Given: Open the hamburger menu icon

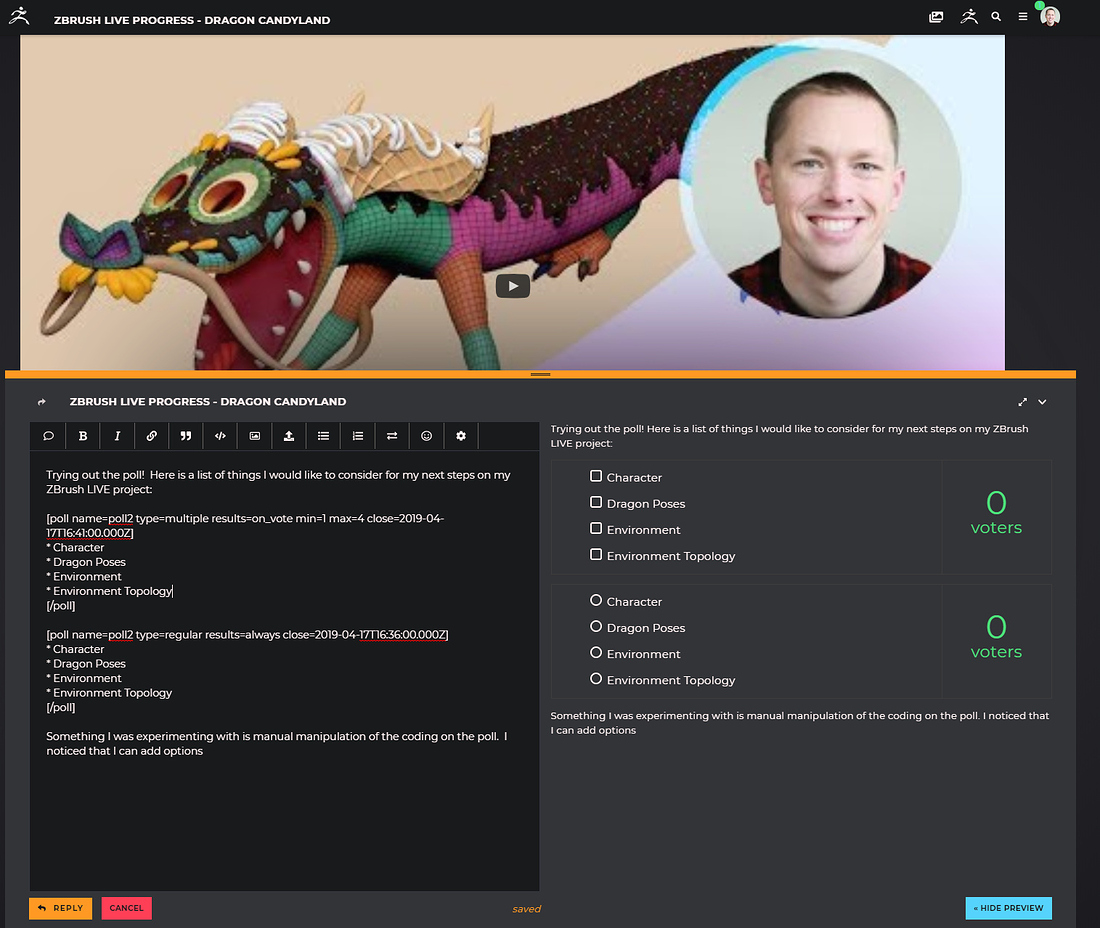Looking at the screenshot, I should [x=1023, y=17].
